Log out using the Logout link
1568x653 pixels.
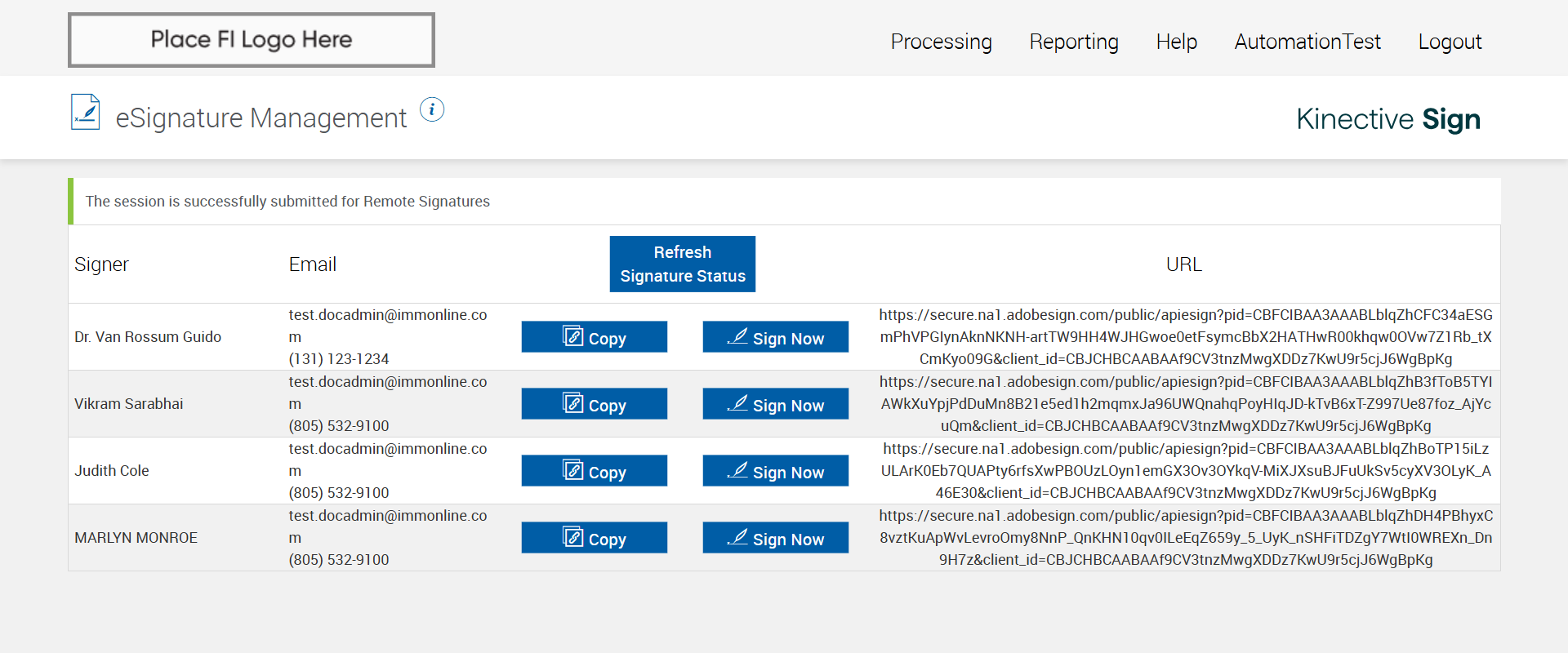tap(1450, 42)
